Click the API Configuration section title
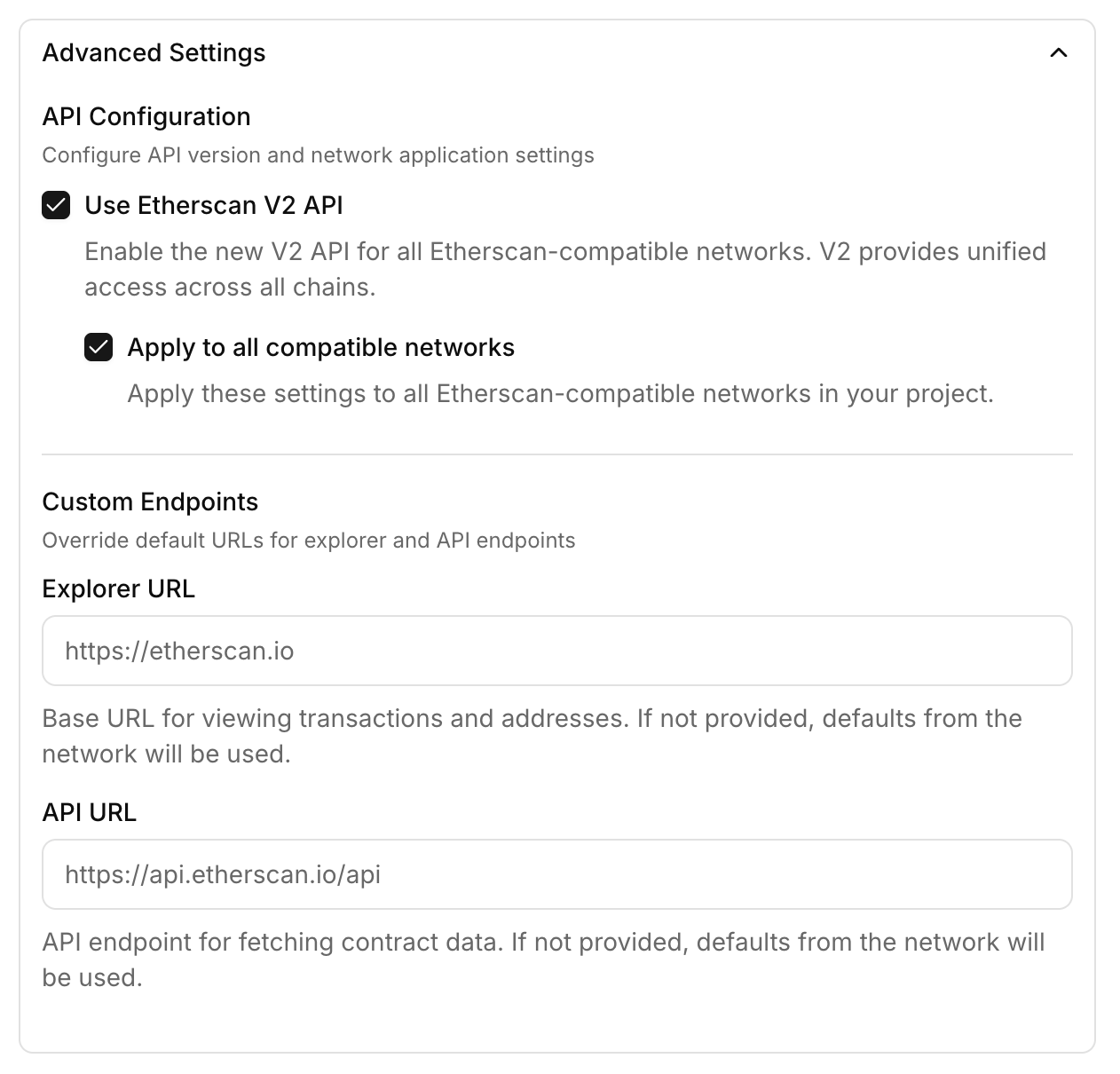 [x=146, y=116]
